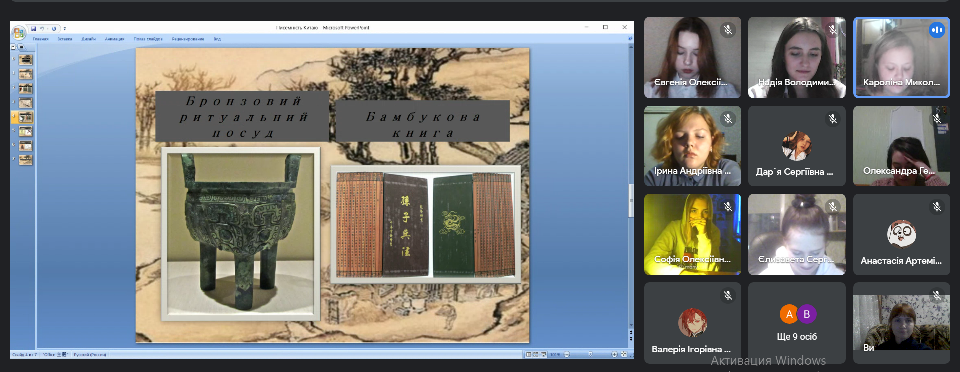Switch to Slide Sorter view
The width and height of the screenshot is (960, 372).
[x=536, y=354]
